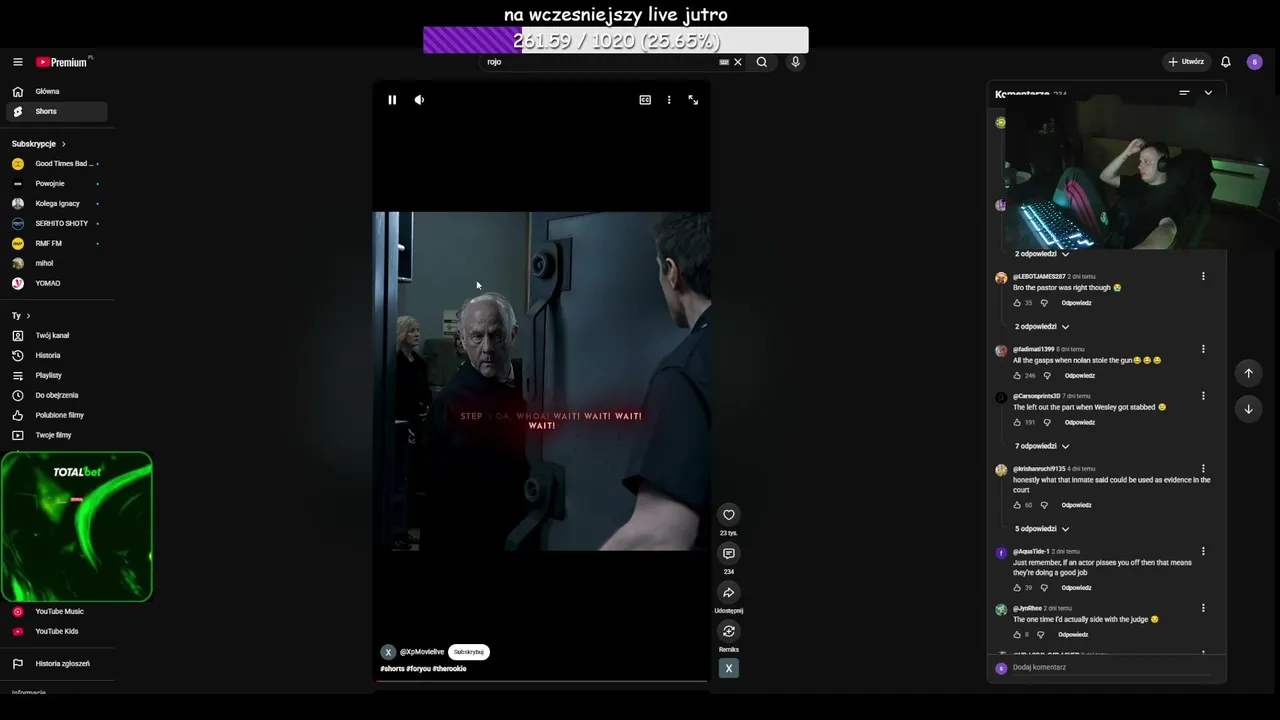Go to Główna home page
The width and height of the screenshot is (1280, 720).
56,91
